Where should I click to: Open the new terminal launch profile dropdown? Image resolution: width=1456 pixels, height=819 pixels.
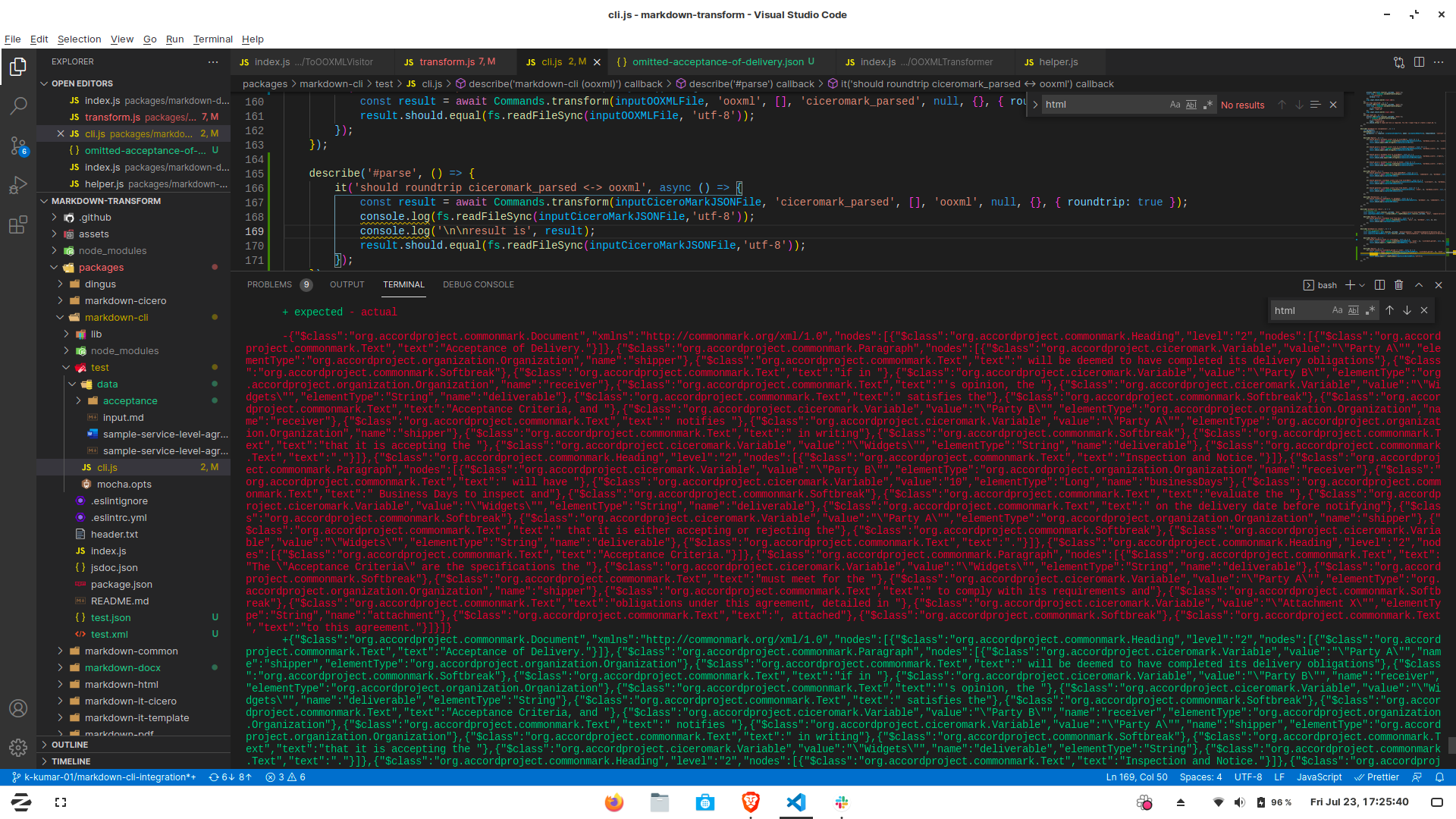click(x=1363, y=285)
